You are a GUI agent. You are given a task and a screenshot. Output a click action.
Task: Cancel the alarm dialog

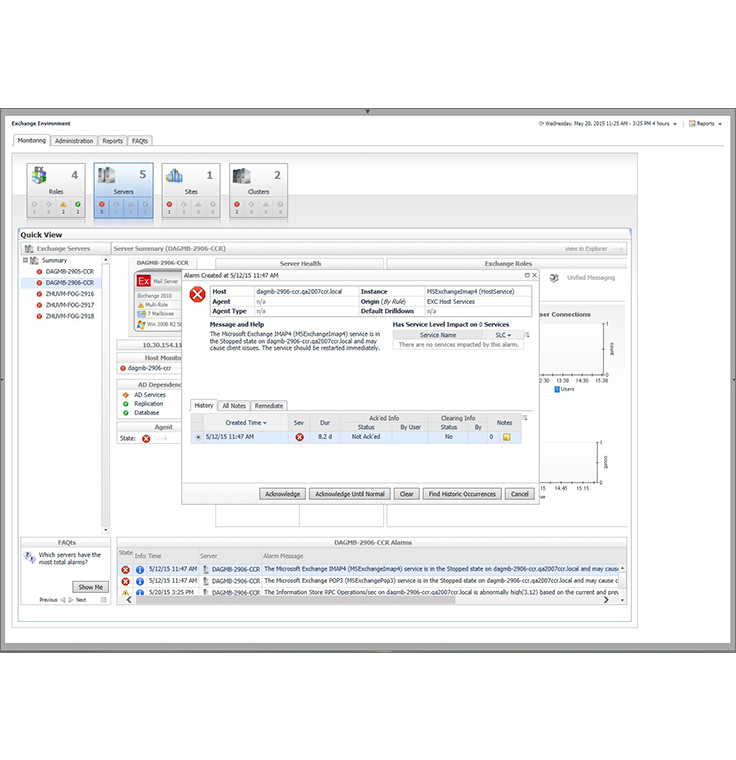(x=520, y=494)
